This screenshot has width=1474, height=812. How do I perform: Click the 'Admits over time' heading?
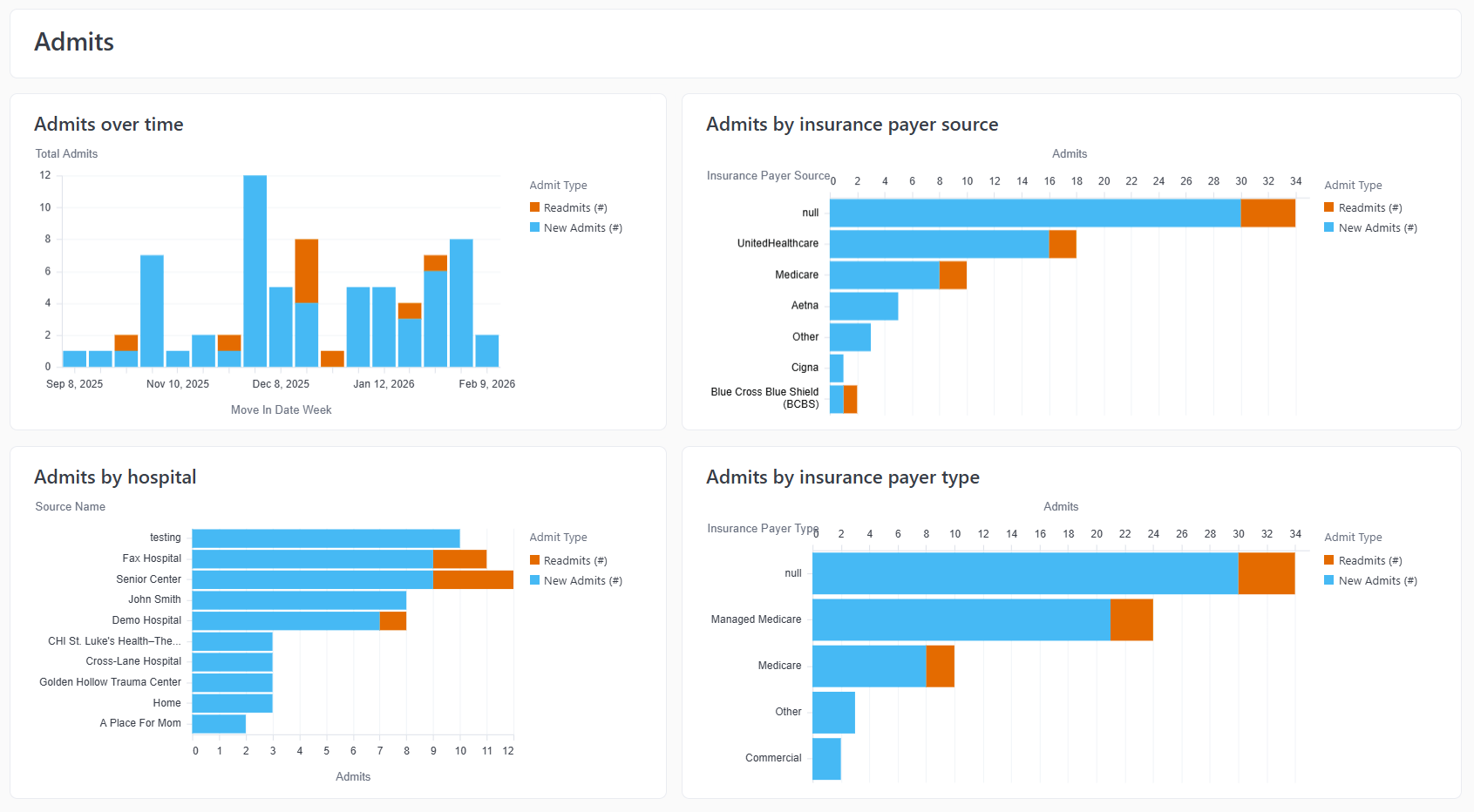109,125
